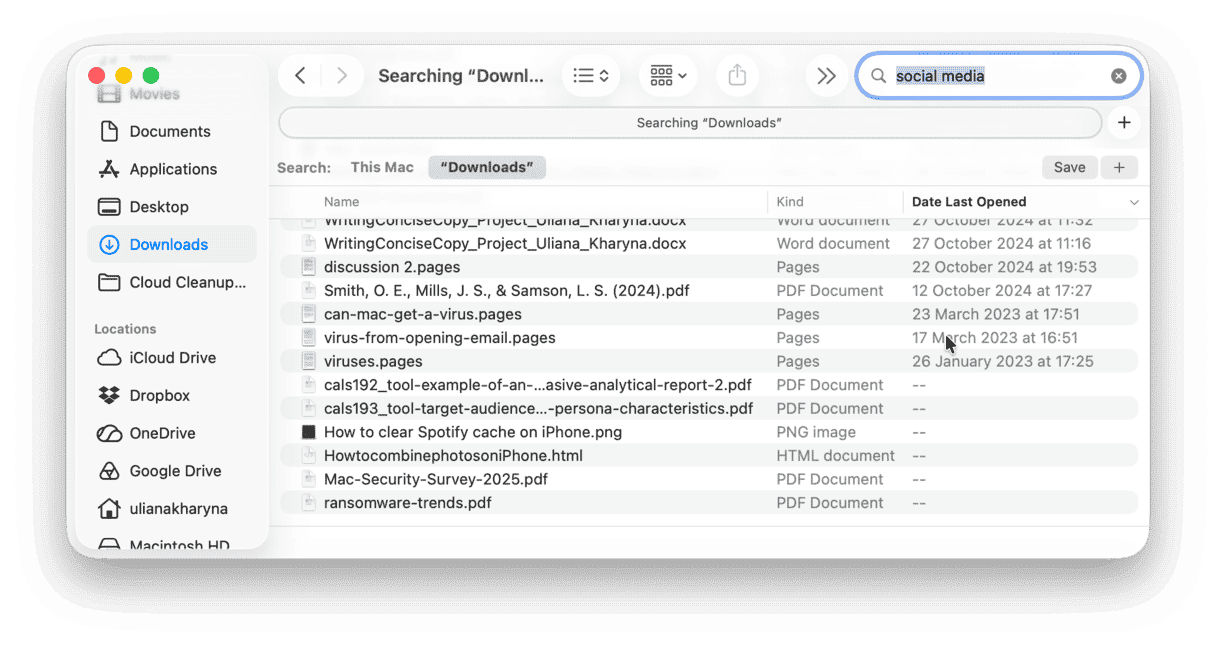Clear the search field with the x
1216x646 pixels.
click(x=1118, y=76)
